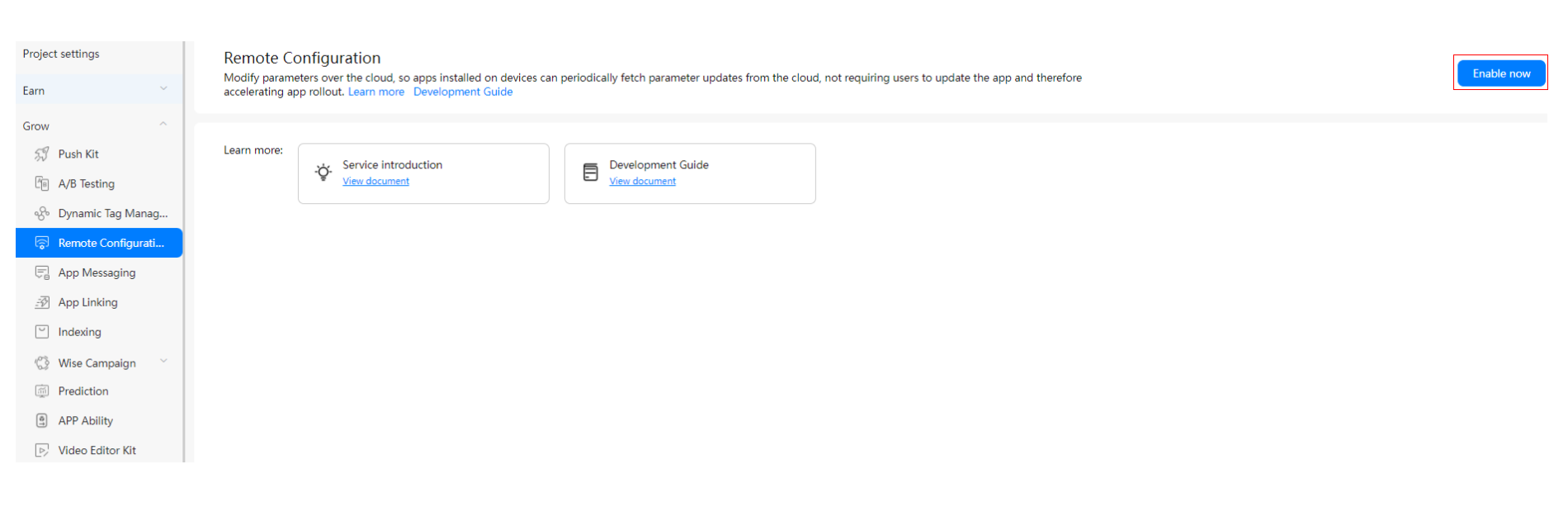The height and width of the screenshot is (521, 1568).
Task: Select the Push Kit icon
Action: (42, 154)
